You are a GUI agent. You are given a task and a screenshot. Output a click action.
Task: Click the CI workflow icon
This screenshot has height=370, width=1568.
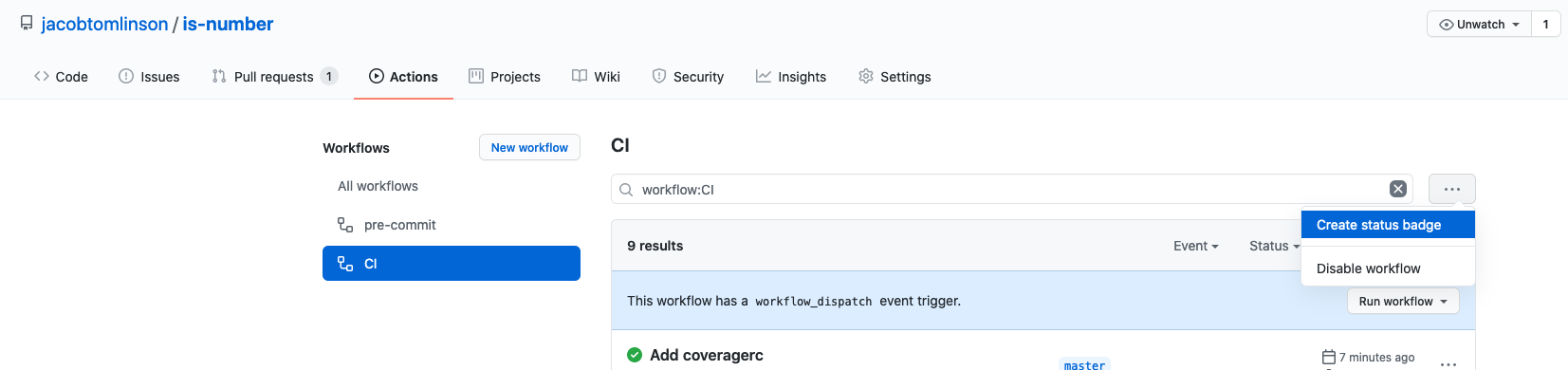(345, 264)
